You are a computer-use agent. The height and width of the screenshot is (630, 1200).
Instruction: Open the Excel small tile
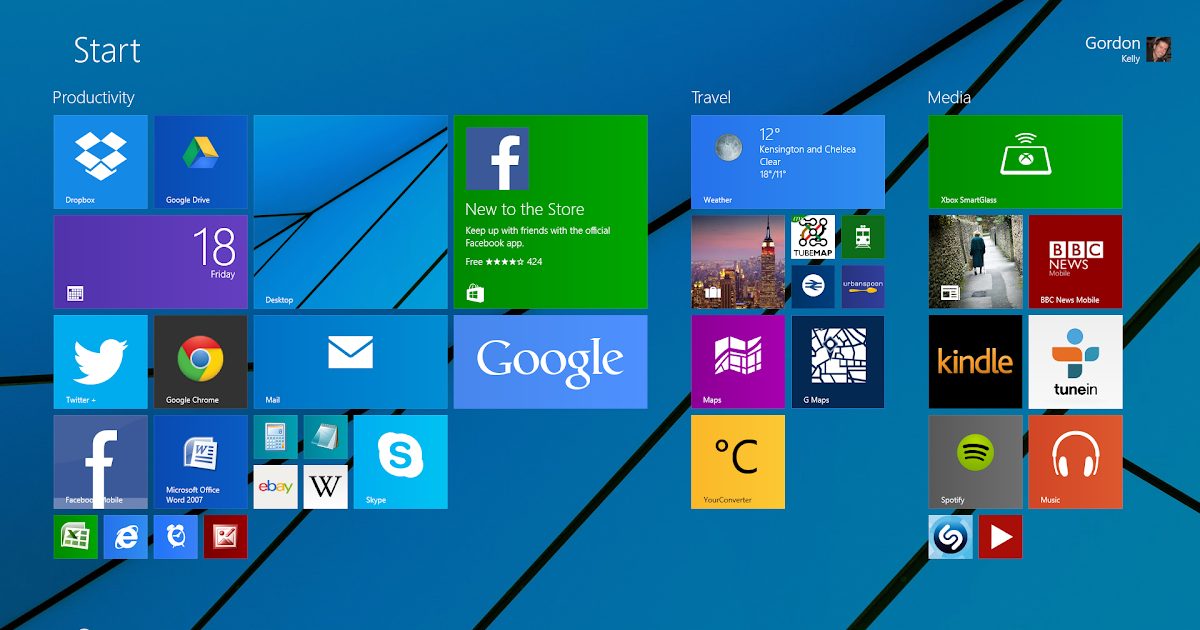pos(75,537)
